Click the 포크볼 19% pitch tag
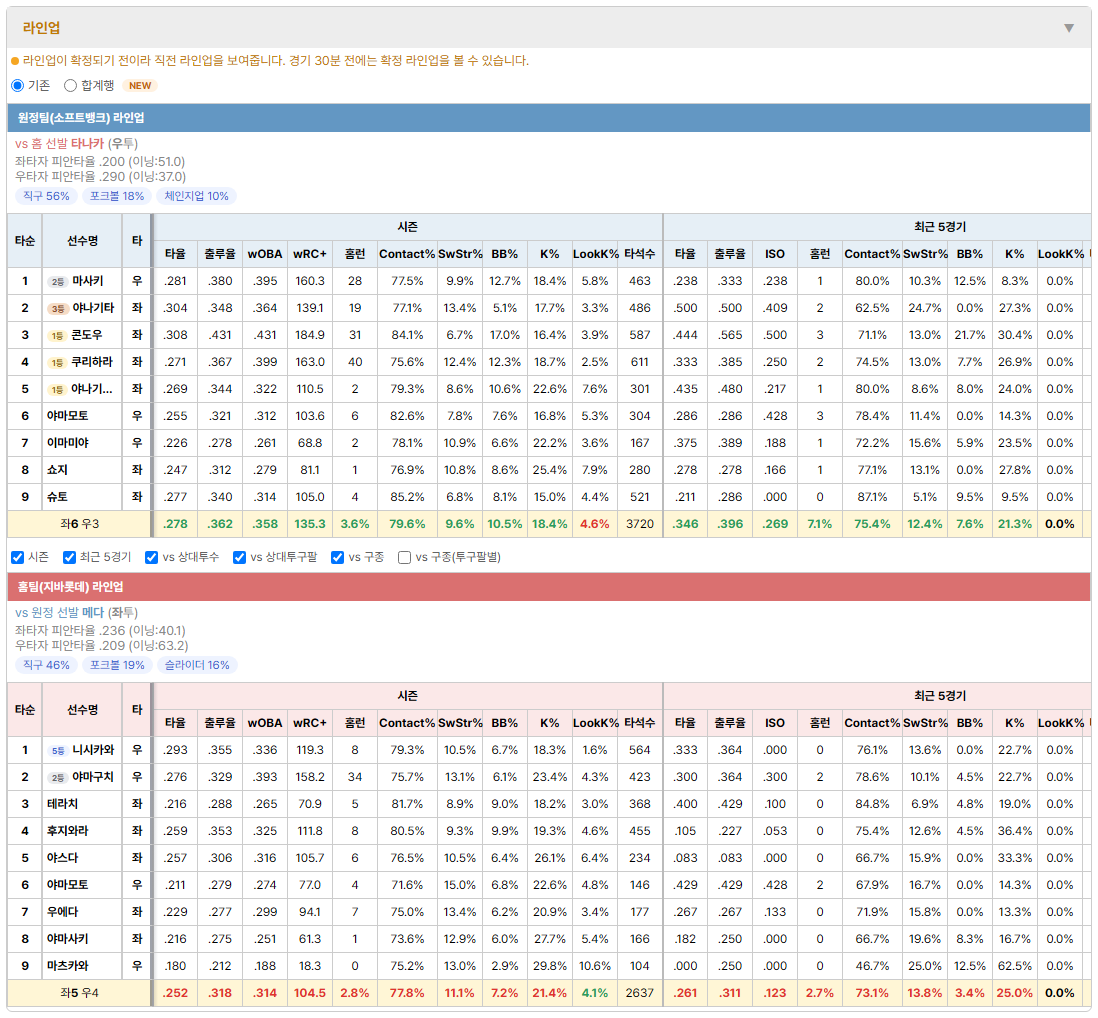 pos(117,665)
